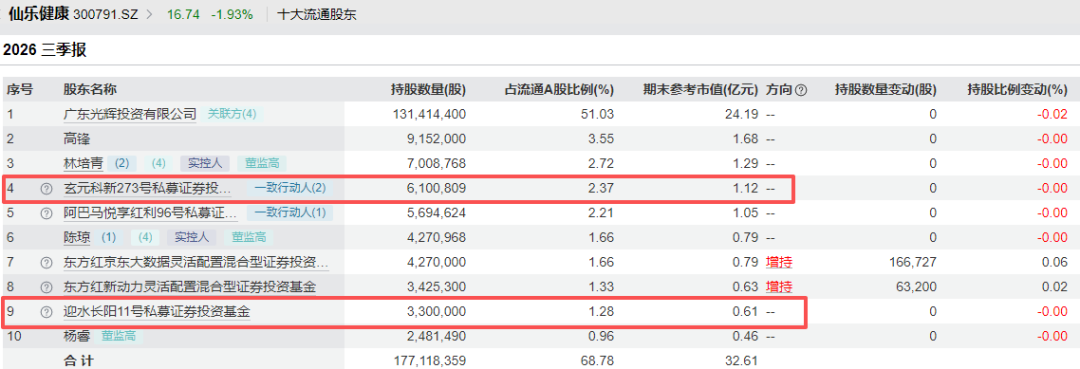The image size is (1080, 369).
Task: Click the question icon in row 8
Action: [46, 287]
